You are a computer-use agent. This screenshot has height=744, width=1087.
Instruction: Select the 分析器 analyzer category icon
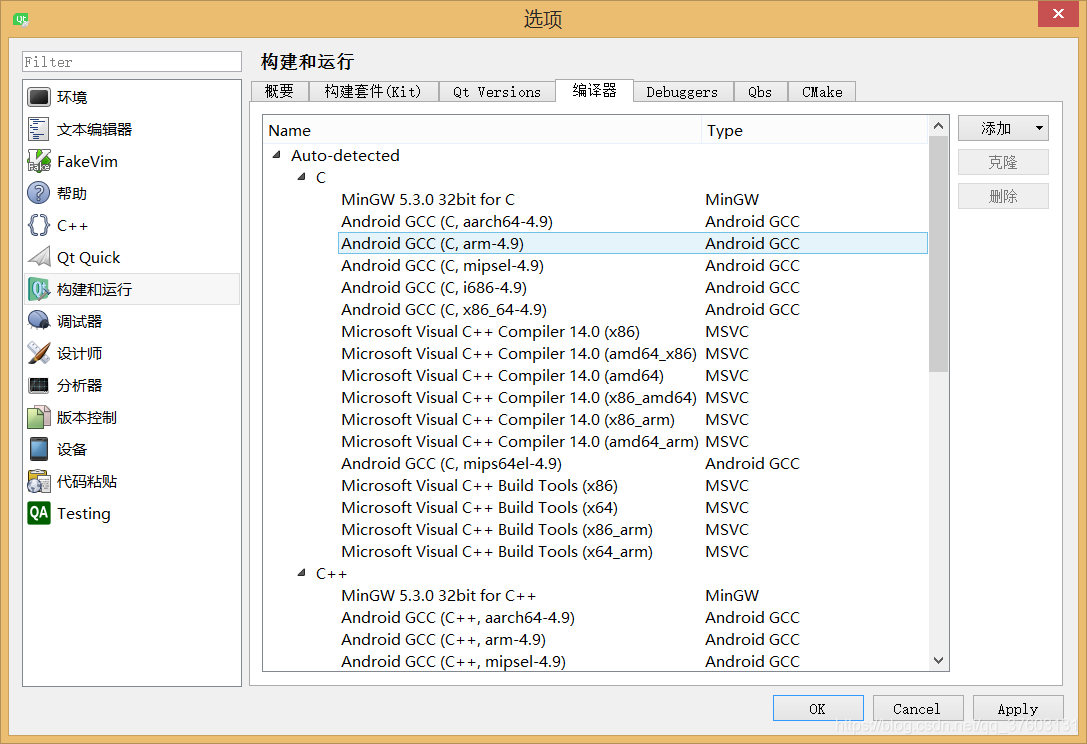39,385
